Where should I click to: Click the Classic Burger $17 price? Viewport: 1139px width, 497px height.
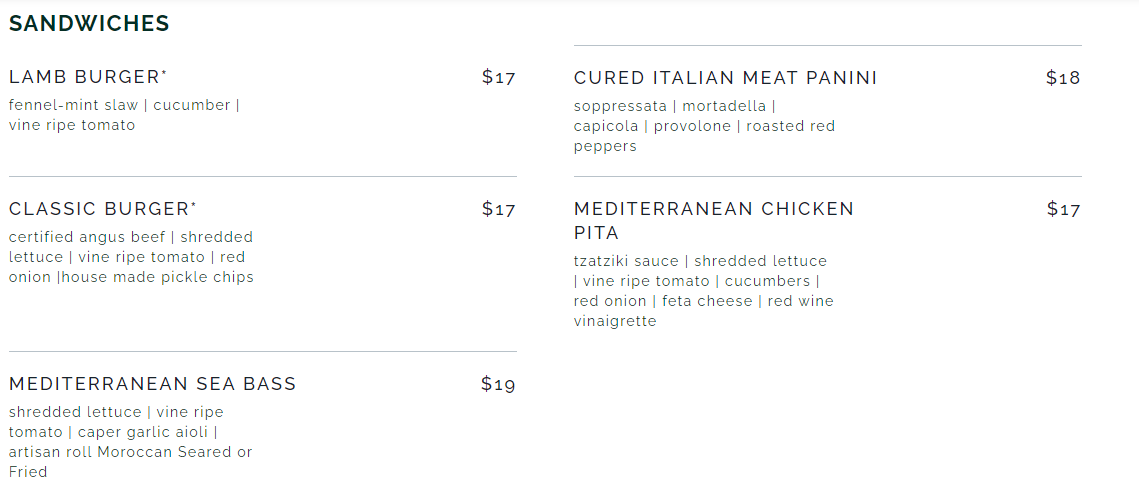[x=498, y=209]
